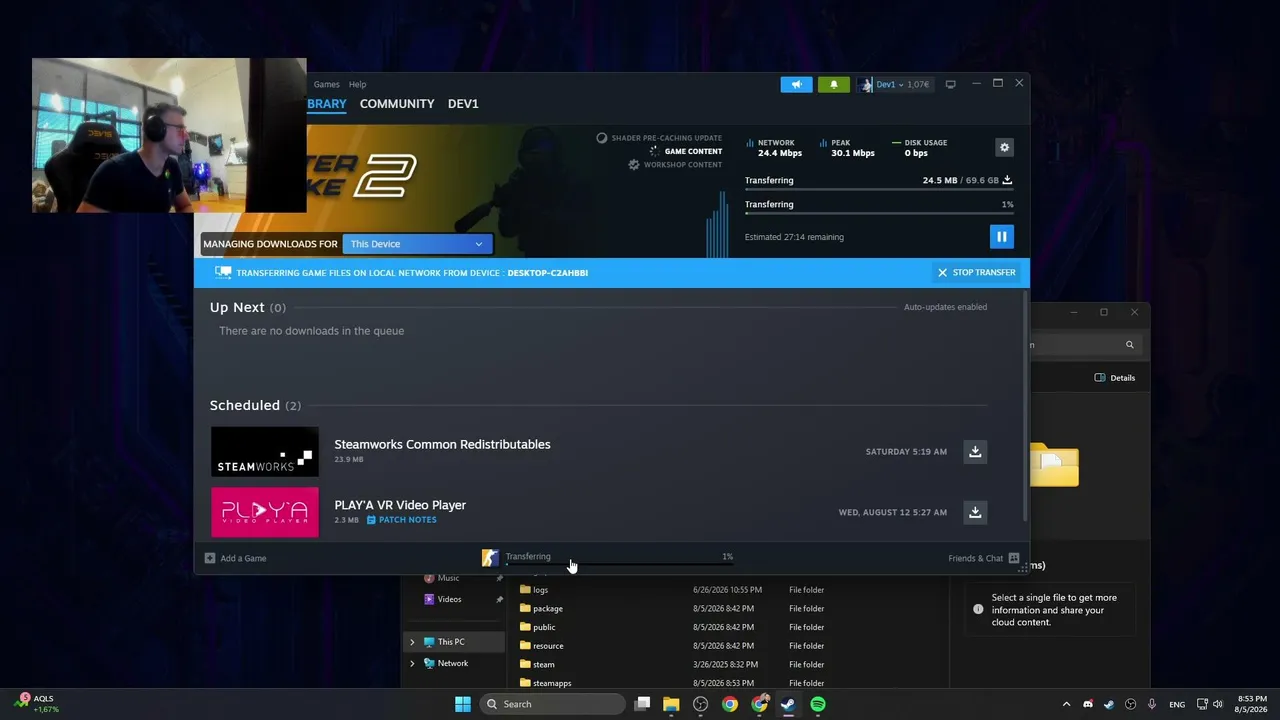Open File Explorer from the taskbar
Image resolution: width=1280 pixels, height=720 pixels.
tap(671, 704)
